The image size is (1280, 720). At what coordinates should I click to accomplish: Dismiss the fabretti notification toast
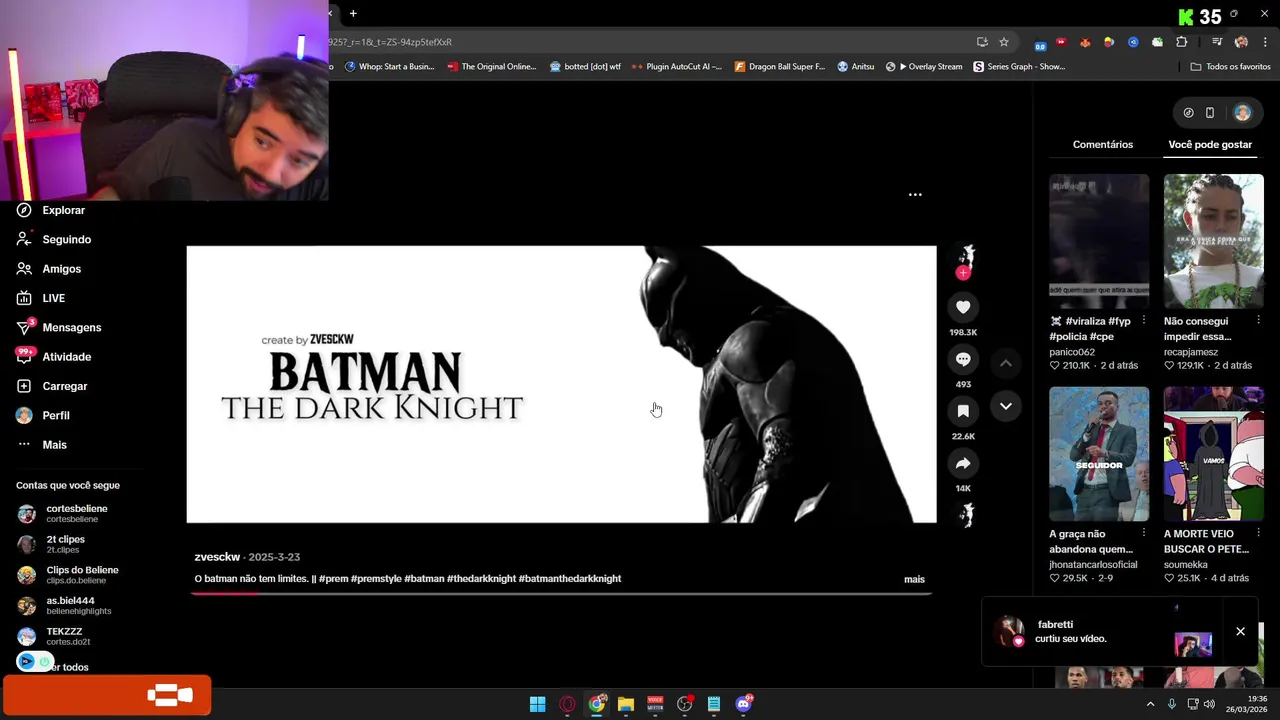click(x=1240, y=631)
